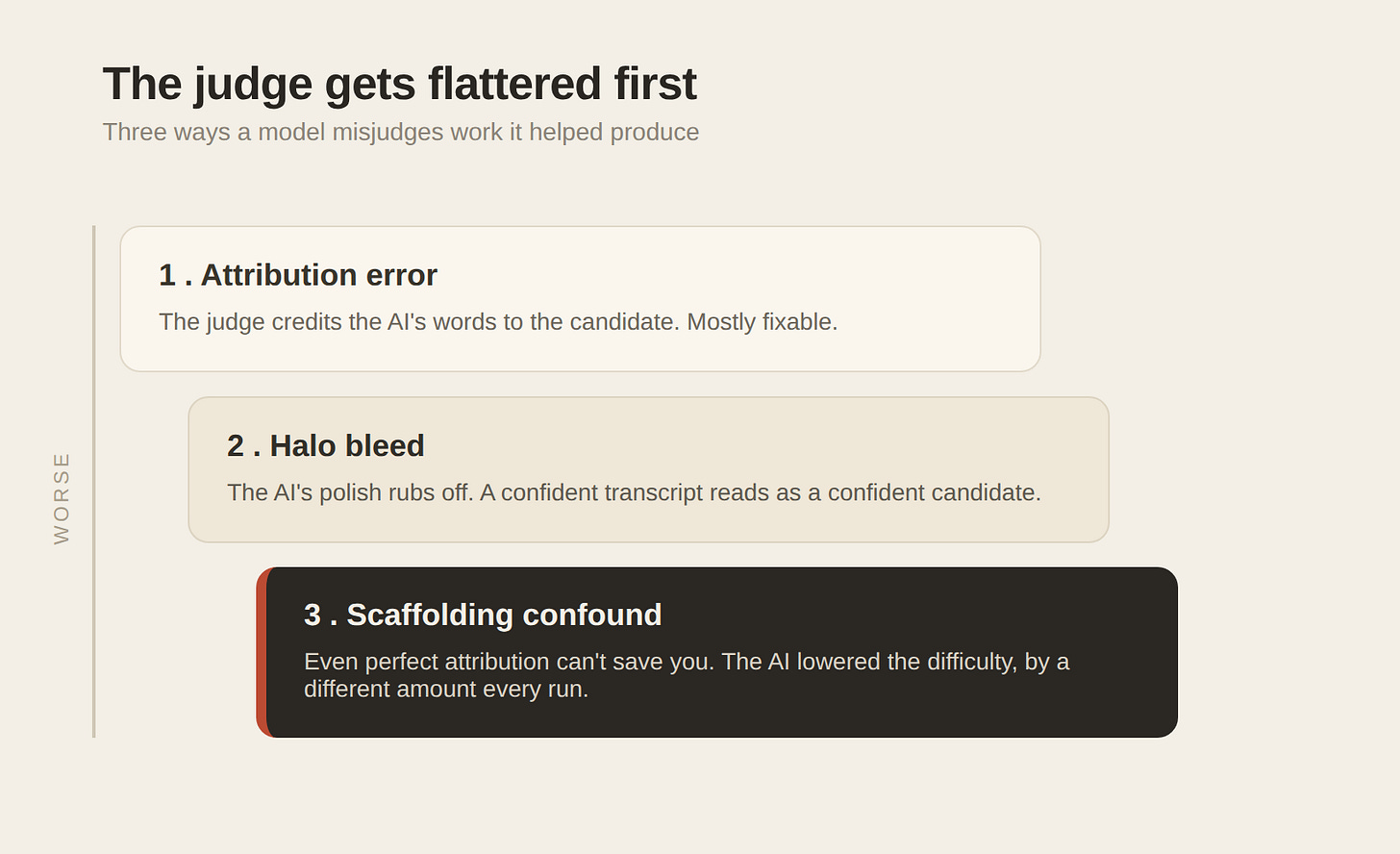Click the "3 . Scaffolding confound" heading
This screenshot has height=854, width=1400.
483,615
